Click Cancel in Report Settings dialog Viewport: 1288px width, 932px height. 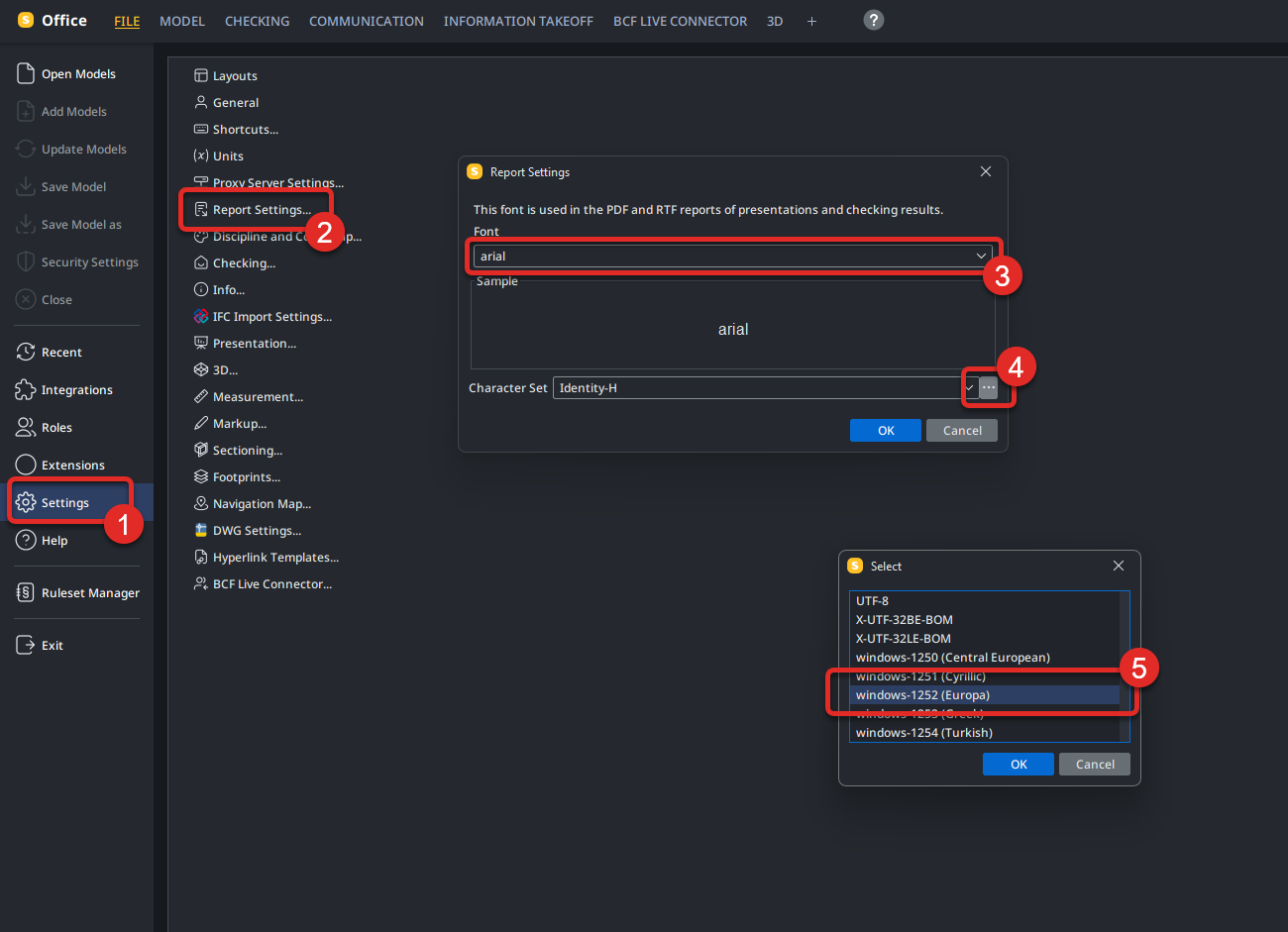coord(962,431)
